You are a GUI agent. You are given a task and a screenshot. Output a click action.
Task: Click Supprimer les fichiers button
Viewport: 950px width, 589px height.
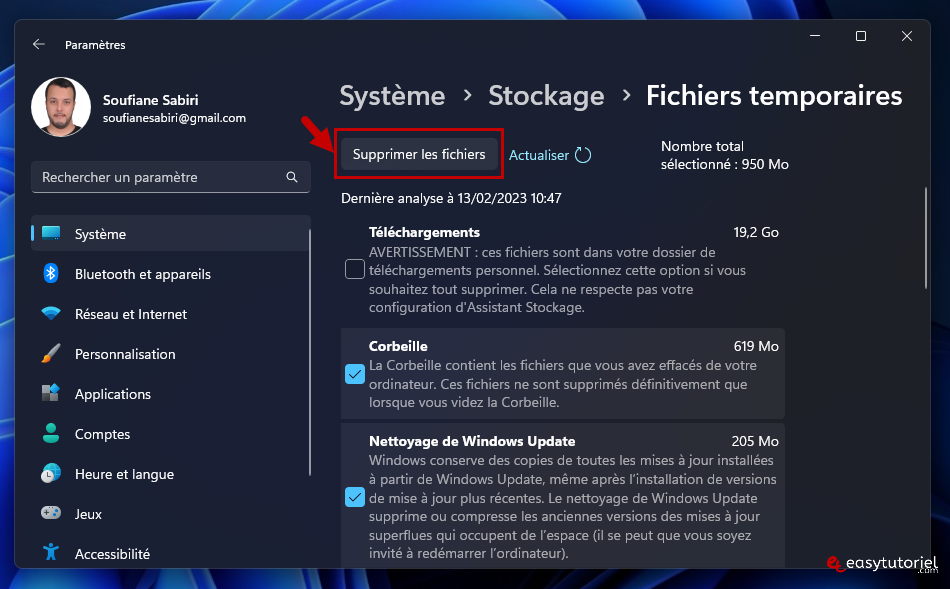click(419, 154)
